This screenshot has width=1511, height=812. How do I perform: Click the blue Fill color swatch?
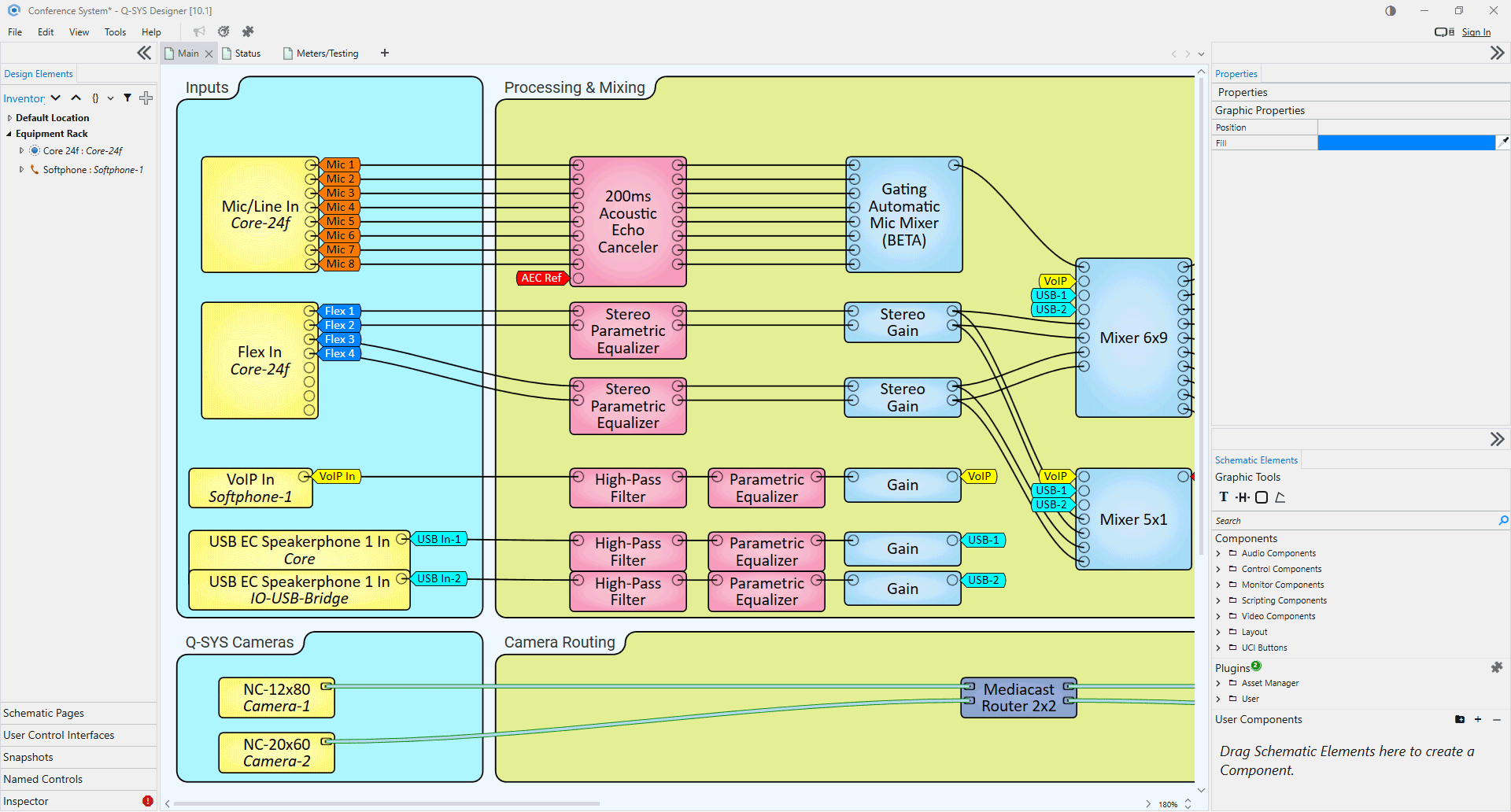coord(1406,142)
